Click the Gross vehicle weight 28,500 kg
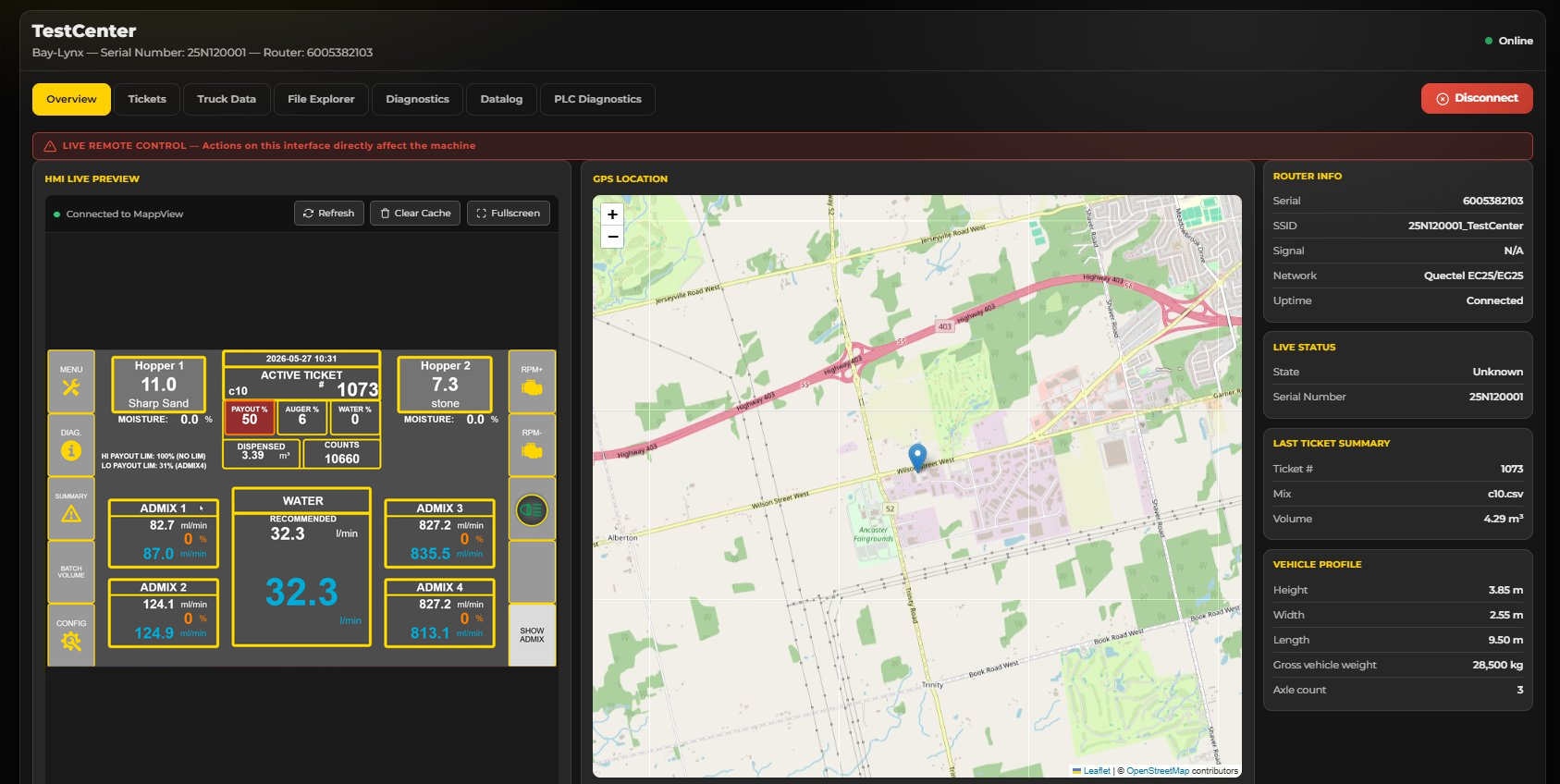This screenshot has width=1560, height=784. (1497, 665)
